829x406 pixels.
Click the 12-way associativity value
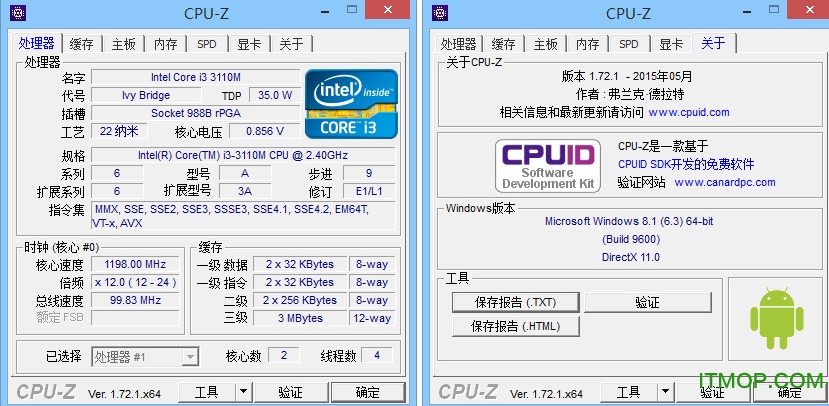[372, 318]
